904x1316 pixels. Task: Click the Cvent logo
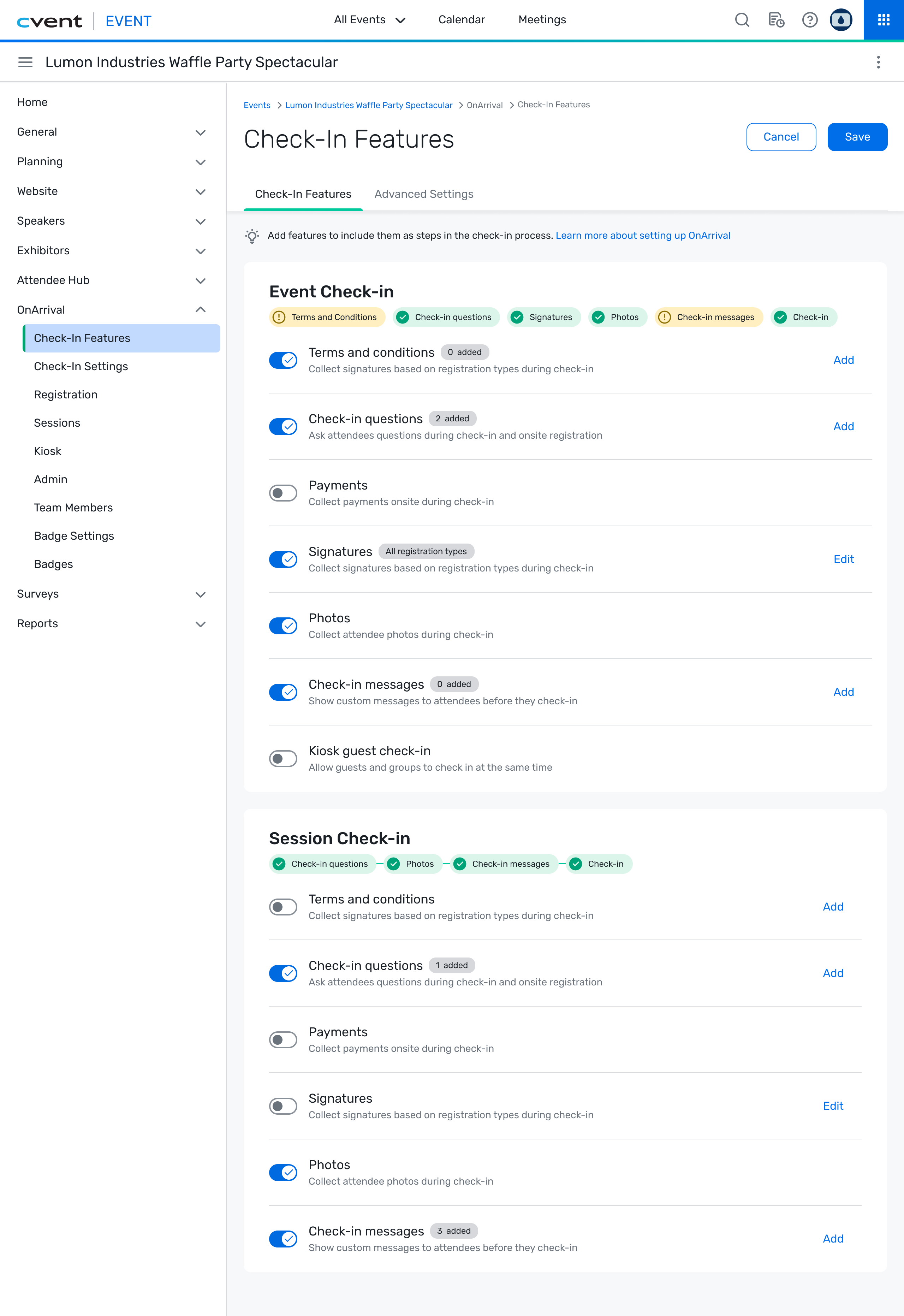tap(49, 22)
